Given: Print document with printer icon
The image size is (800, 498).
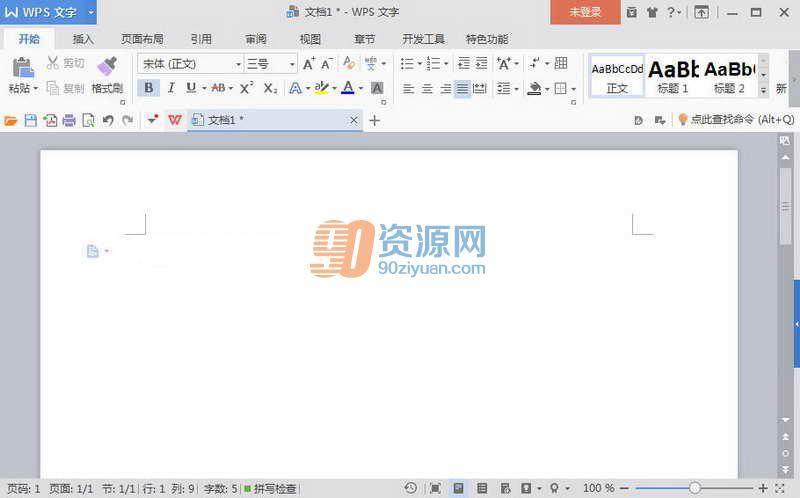Looking at the screenshot, I should [69, 120].
